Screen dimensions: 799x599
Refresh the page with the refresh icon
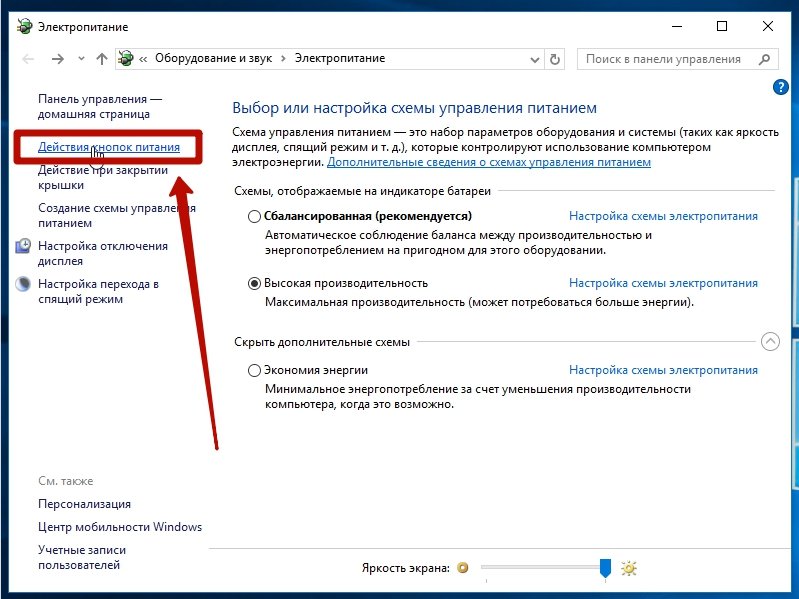click(x=555, y=60)
